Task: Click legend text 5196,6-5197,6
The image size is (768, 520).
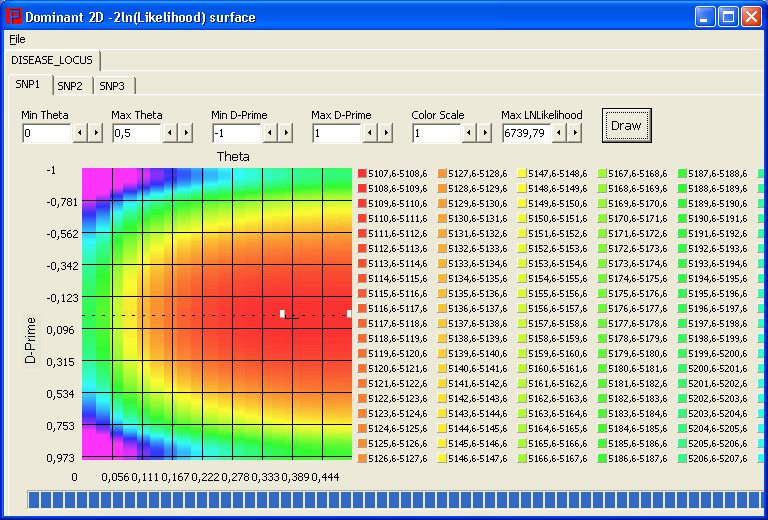Action: point(718,308)
